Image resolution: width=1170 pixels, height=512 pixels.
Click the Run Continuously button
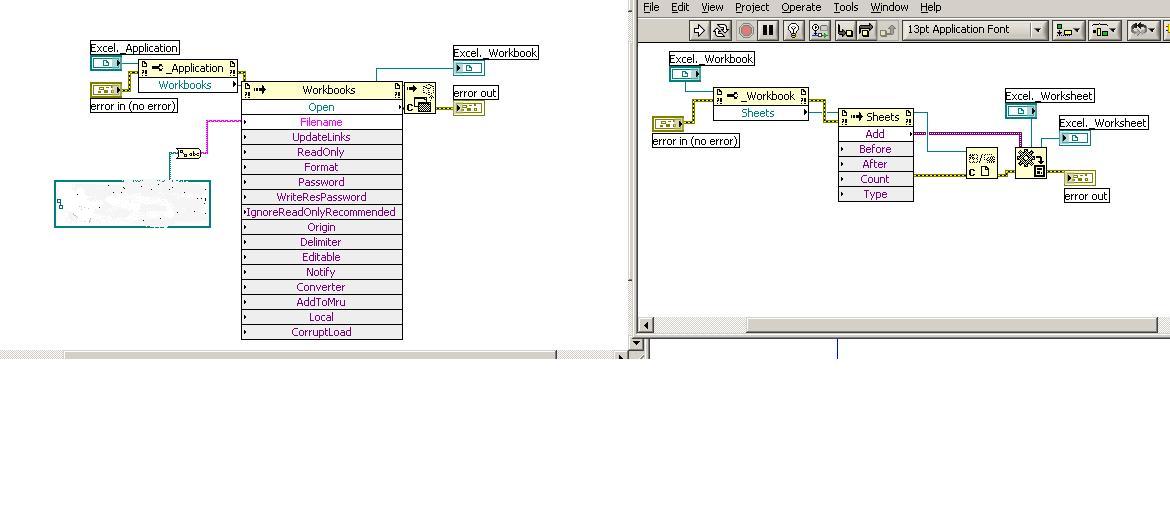coord(721,30)
